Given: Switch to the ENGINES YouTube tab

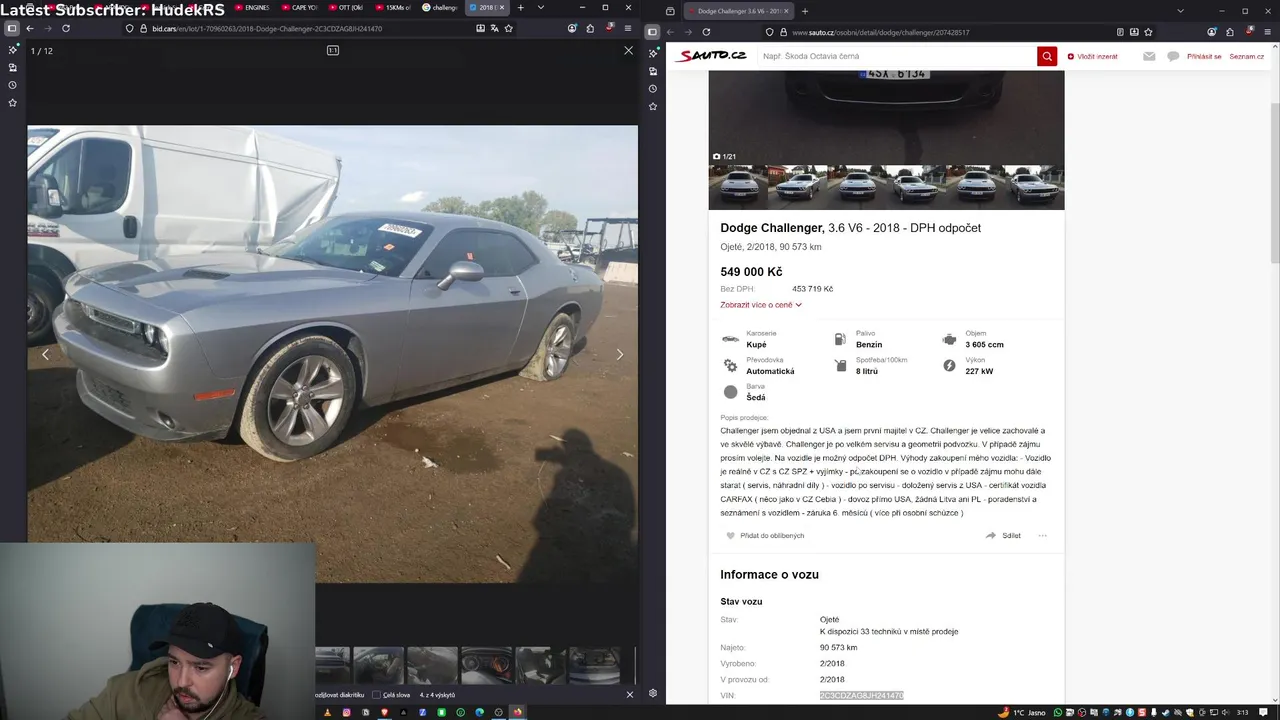Looking at the screenshot, I should [x=252, y=8].
